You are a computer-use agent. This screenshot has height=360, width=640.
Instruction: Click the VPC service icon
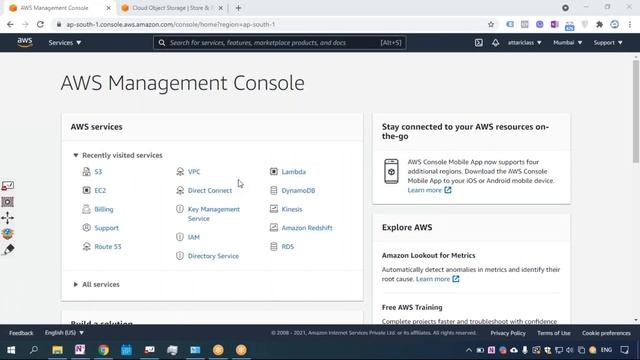180,171
